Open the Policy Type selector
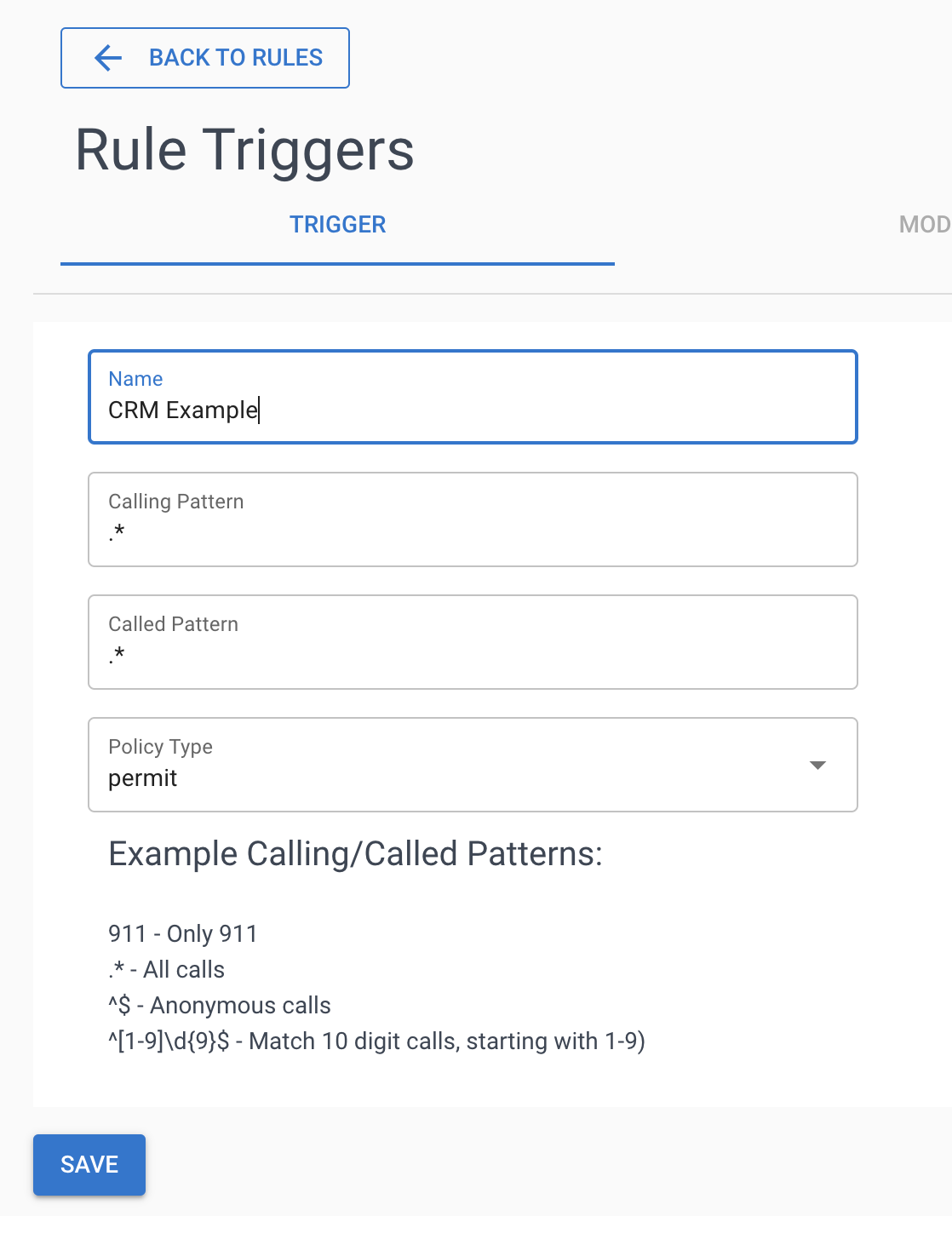This screenshot has height=1245, width=952. tap(473, 765)
